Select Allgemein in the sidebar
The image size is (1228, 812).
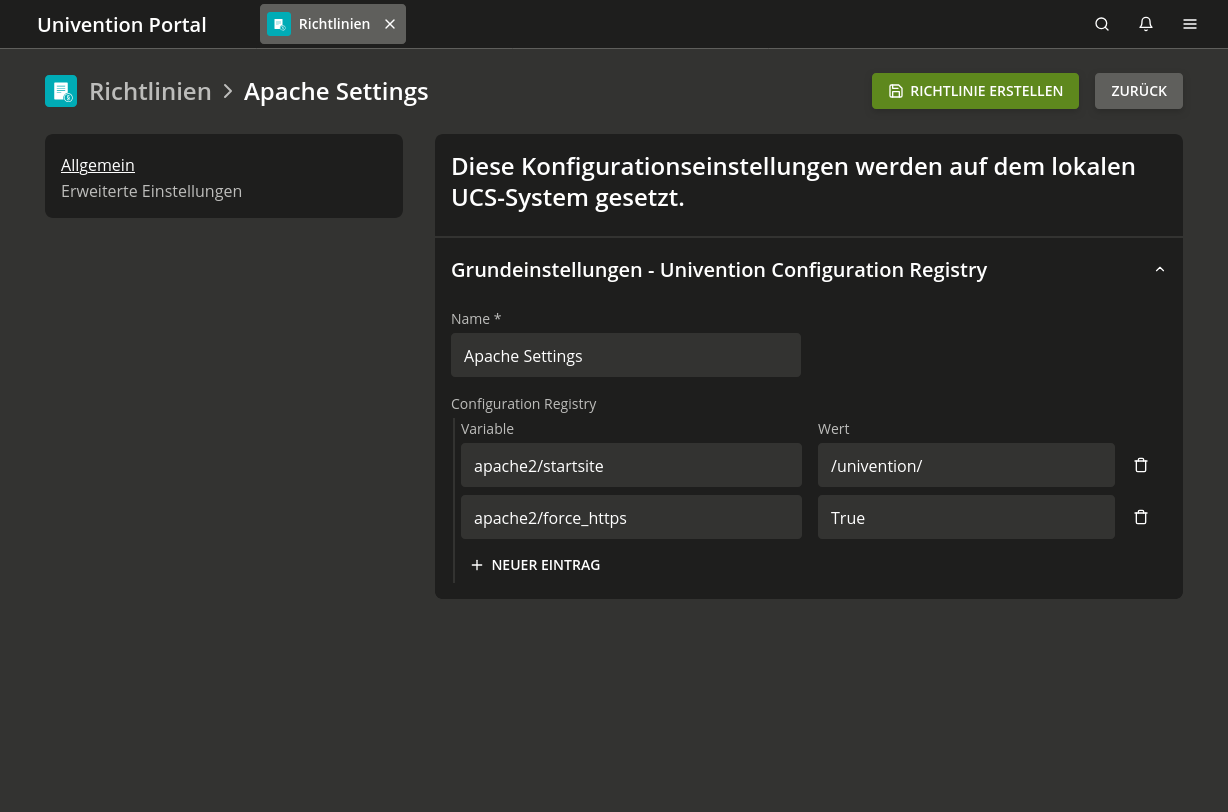pos(98,165)
